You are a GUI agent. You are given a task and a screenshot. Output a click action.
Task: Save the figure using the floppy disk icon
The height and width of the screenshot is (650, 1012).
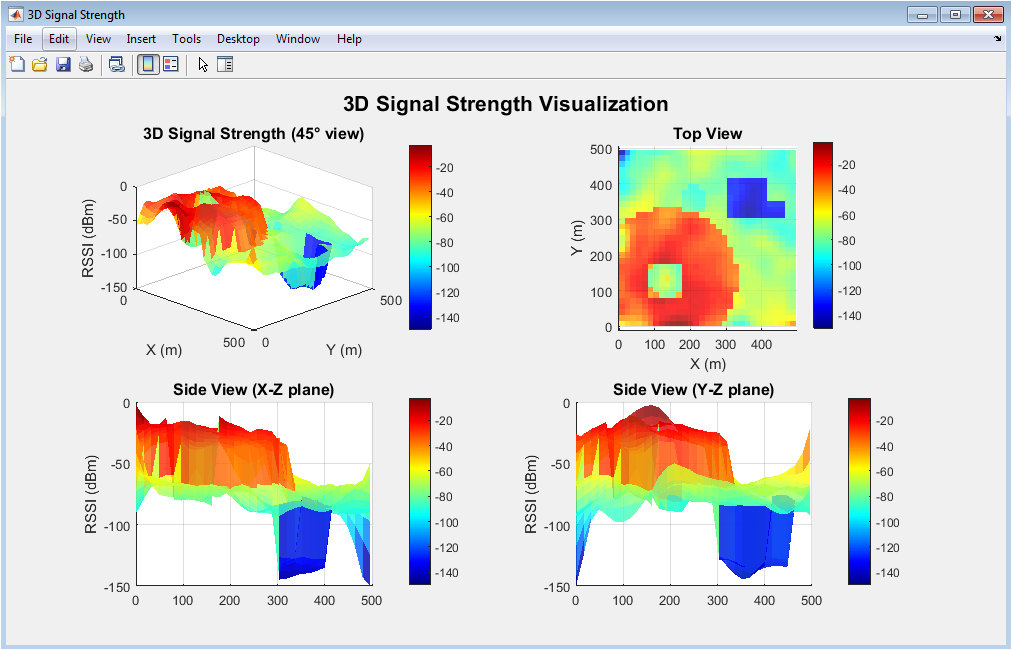(x=63, y=65)
